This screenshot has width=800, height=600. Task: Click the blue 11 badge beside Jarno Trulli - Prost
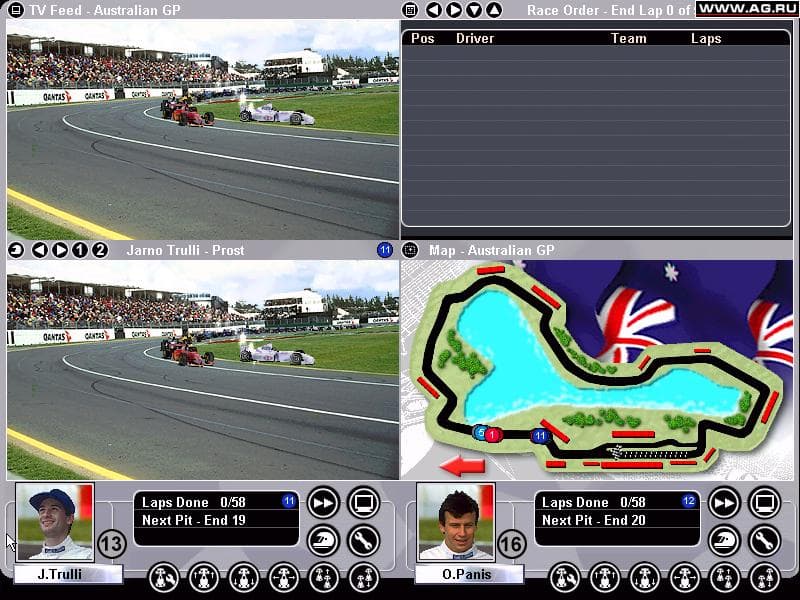point(385,250)
